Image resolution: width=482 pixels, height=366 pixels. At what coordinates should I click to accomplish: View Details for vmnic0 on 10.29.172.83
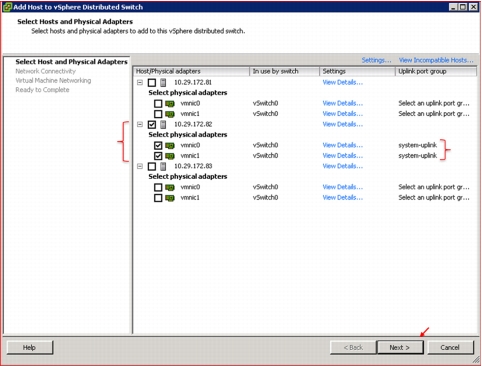click(343, 187)
